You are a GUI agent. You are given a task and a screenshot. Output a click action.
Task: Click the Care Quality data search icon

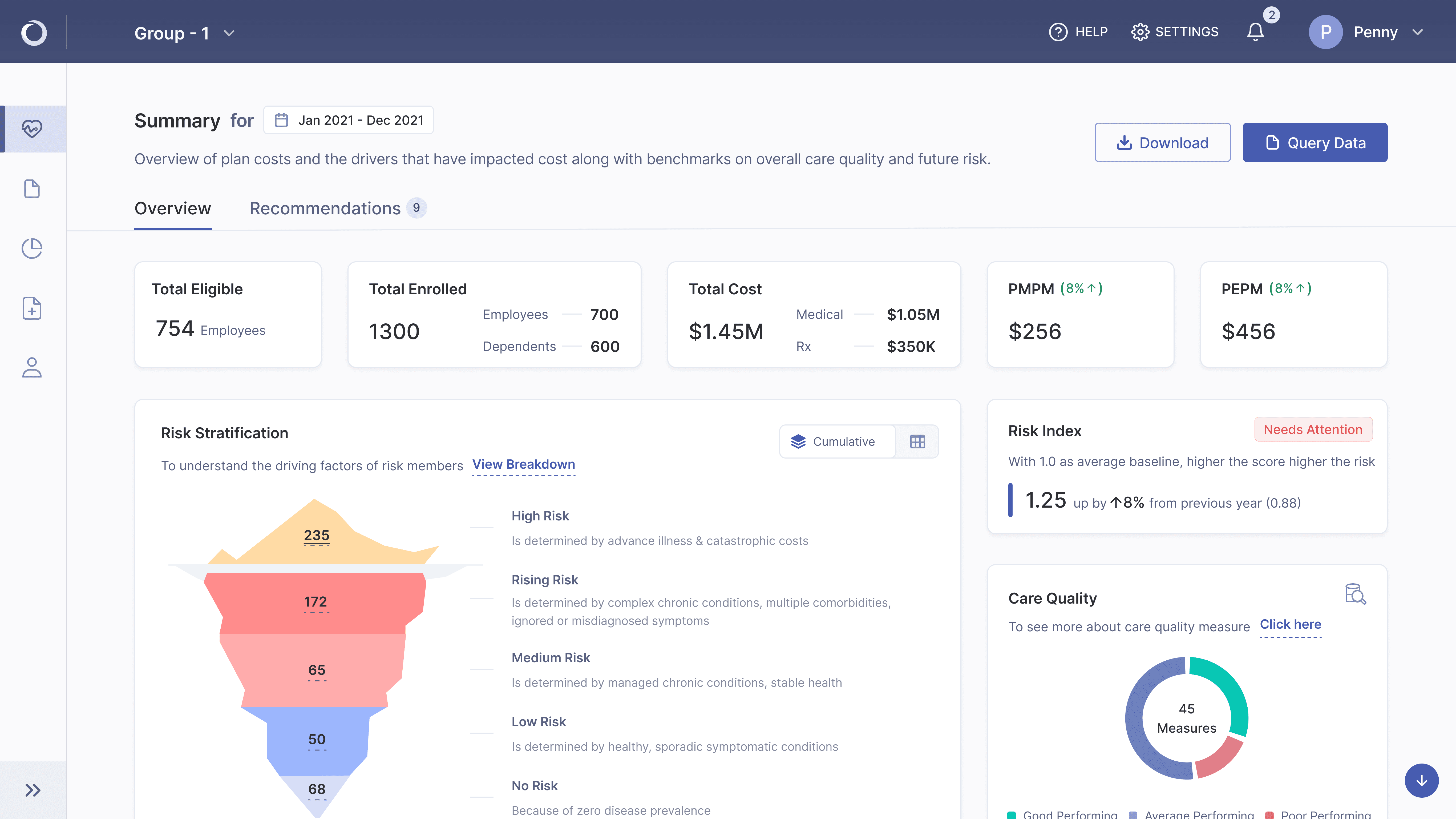coord(1355,595)
